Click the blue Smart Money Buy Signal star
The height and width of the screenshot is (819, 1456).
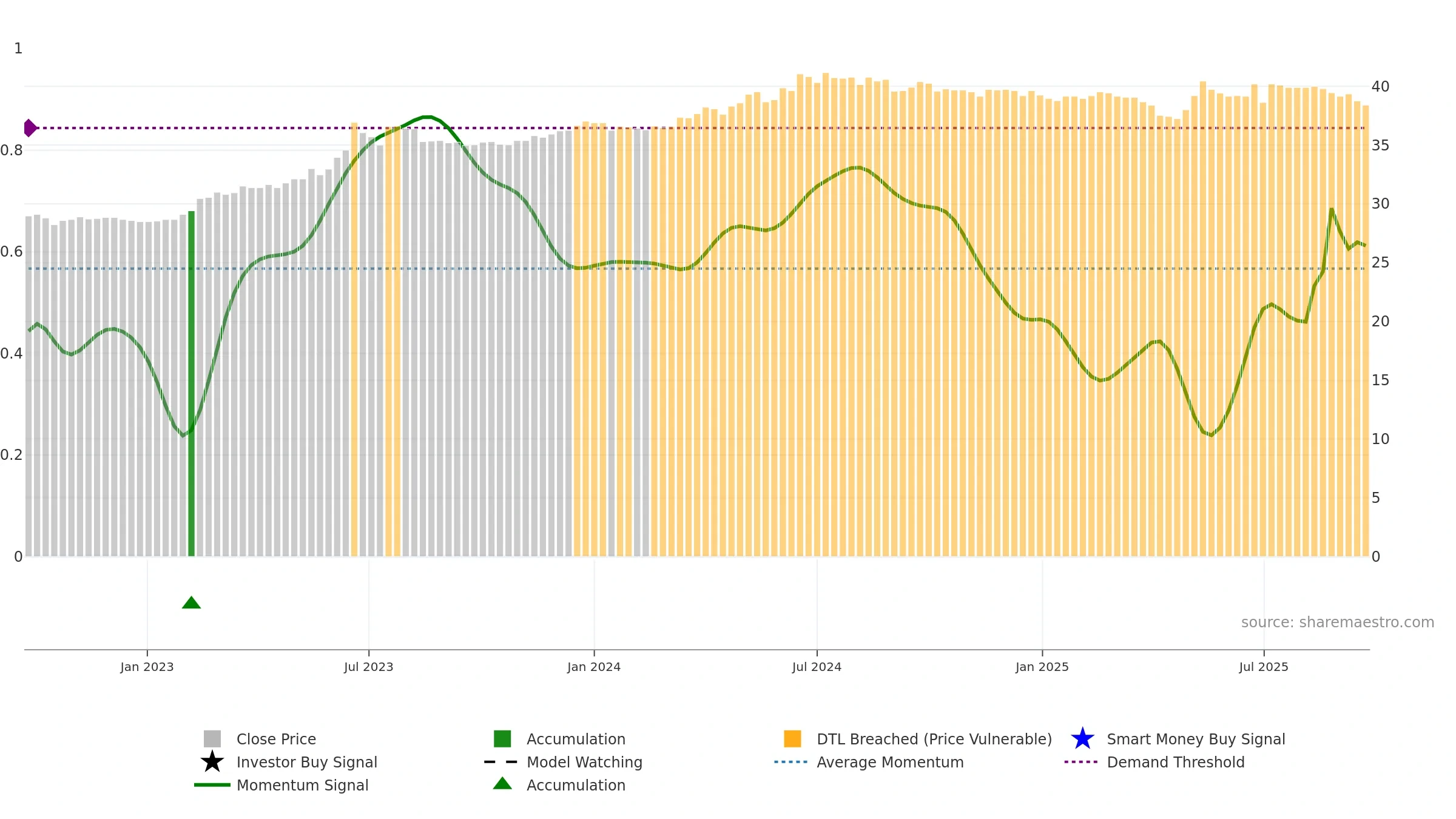[1082, 739]
